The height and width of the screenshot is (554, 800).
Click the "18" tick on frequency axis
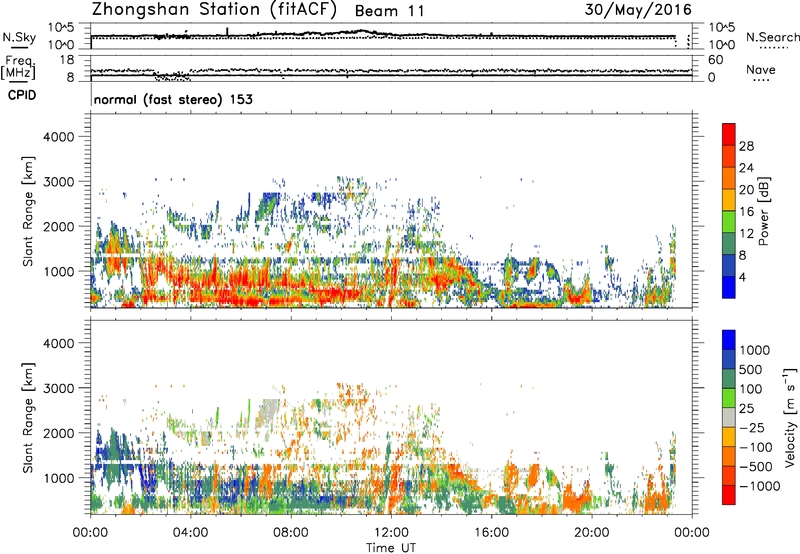(x=67, y=60)
